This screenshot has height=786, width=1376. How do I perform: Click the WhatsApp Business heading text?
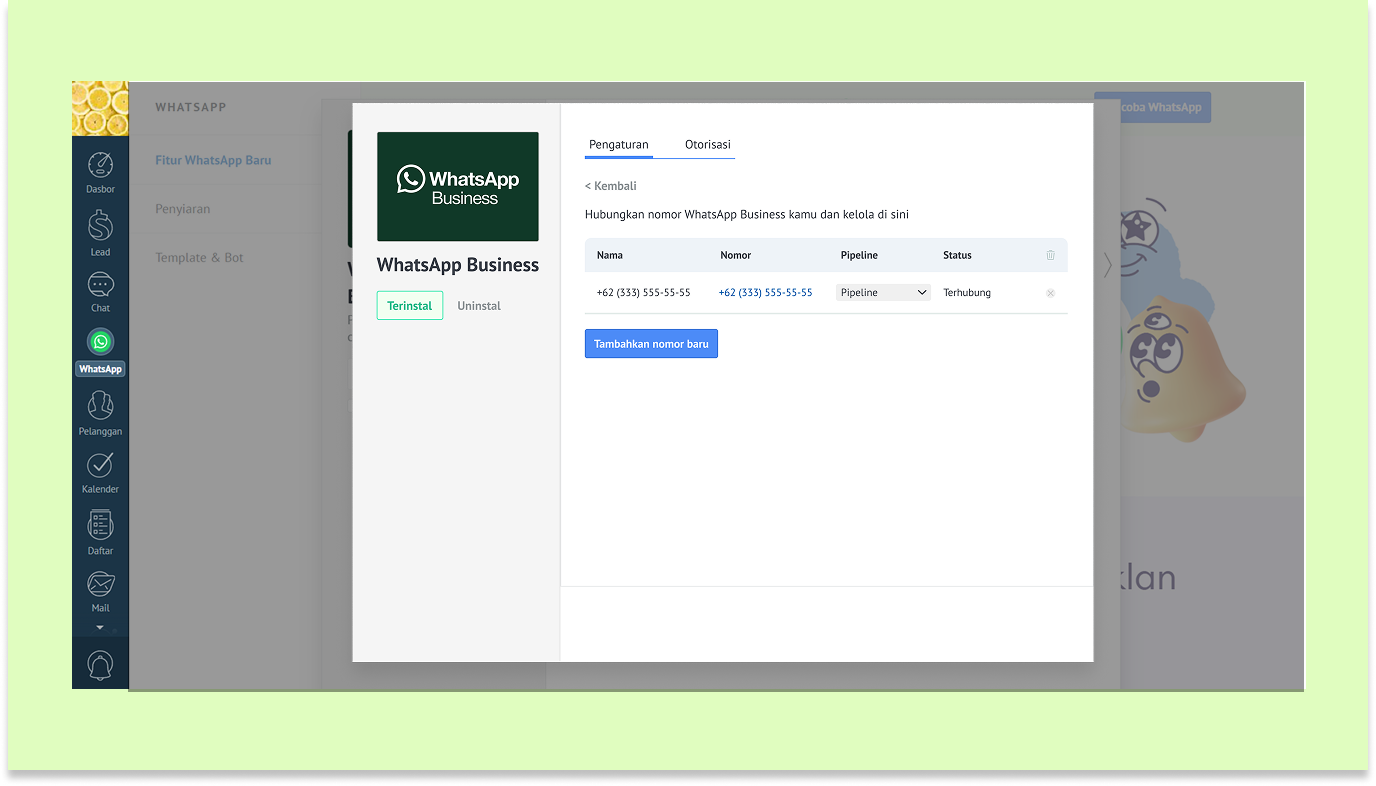458,265
